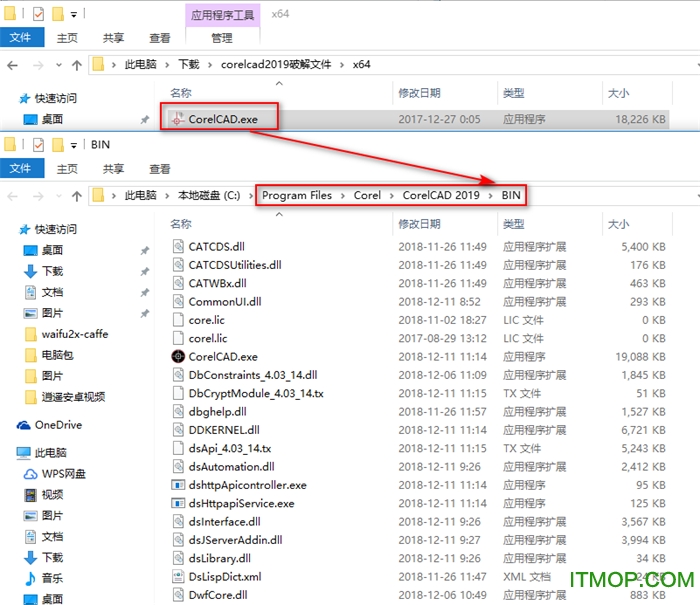This screenshot has height=605, width=700.
Task: Sort by 类型 column in BIN window
Action: pyautogui.click(x=513, y=224)
